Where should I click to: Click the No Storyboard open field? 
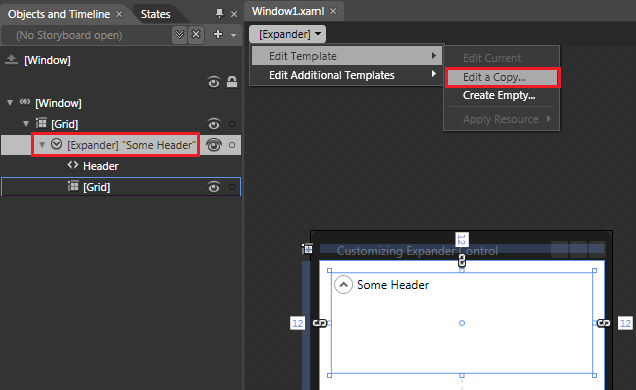point(87,35)
